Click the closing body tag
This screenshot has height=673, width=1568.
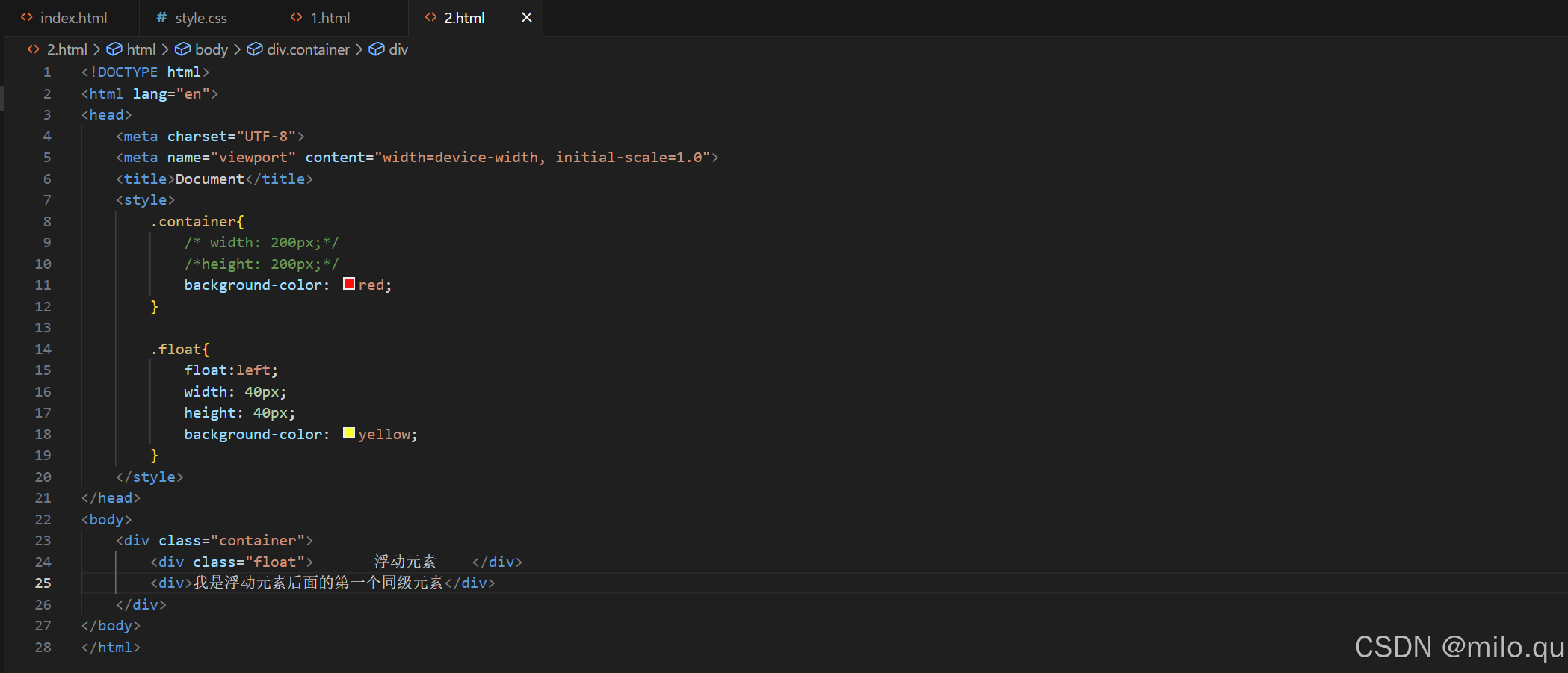(x=111, y=626)
